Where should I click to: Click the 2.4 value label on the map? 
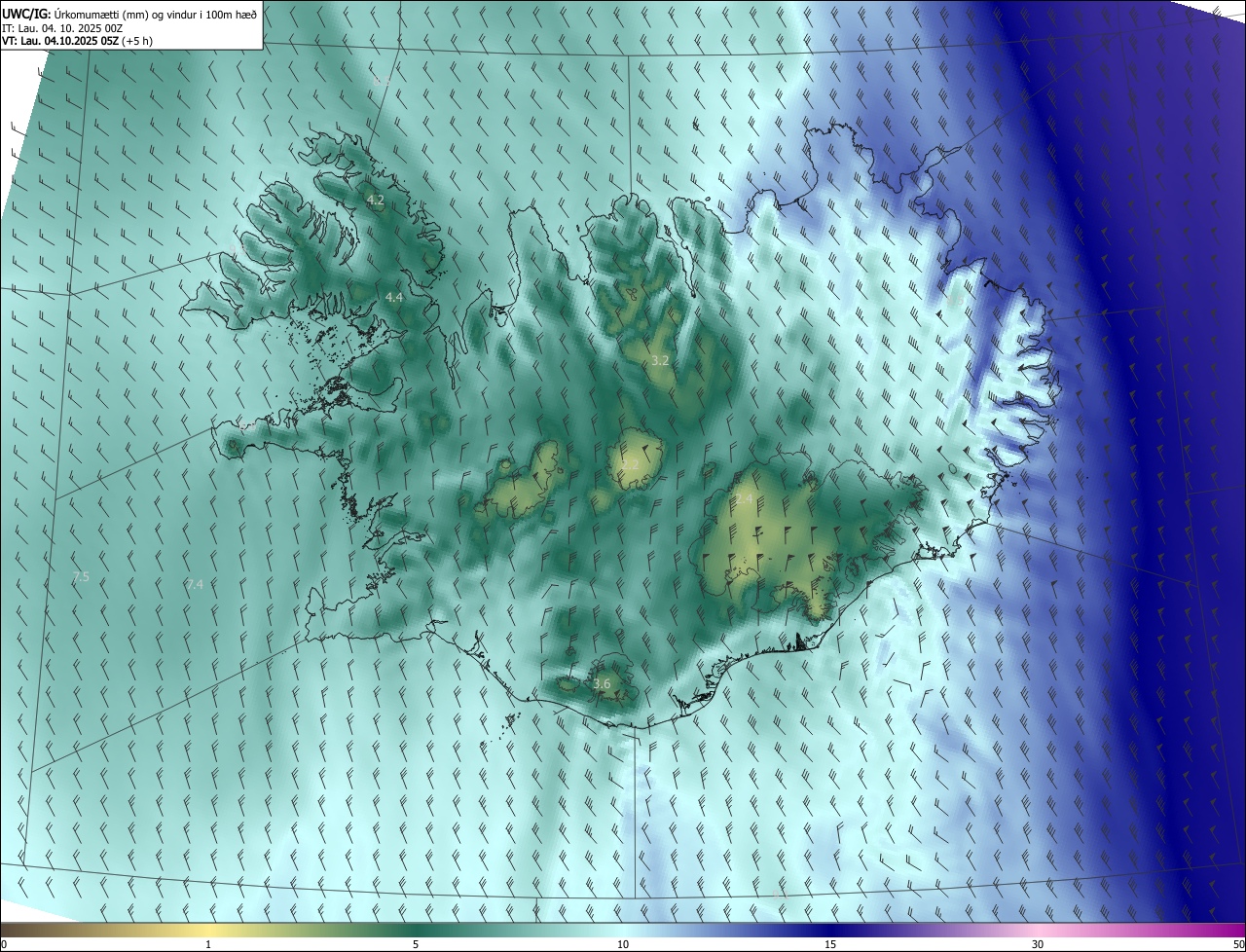click(x=744, y=498)
